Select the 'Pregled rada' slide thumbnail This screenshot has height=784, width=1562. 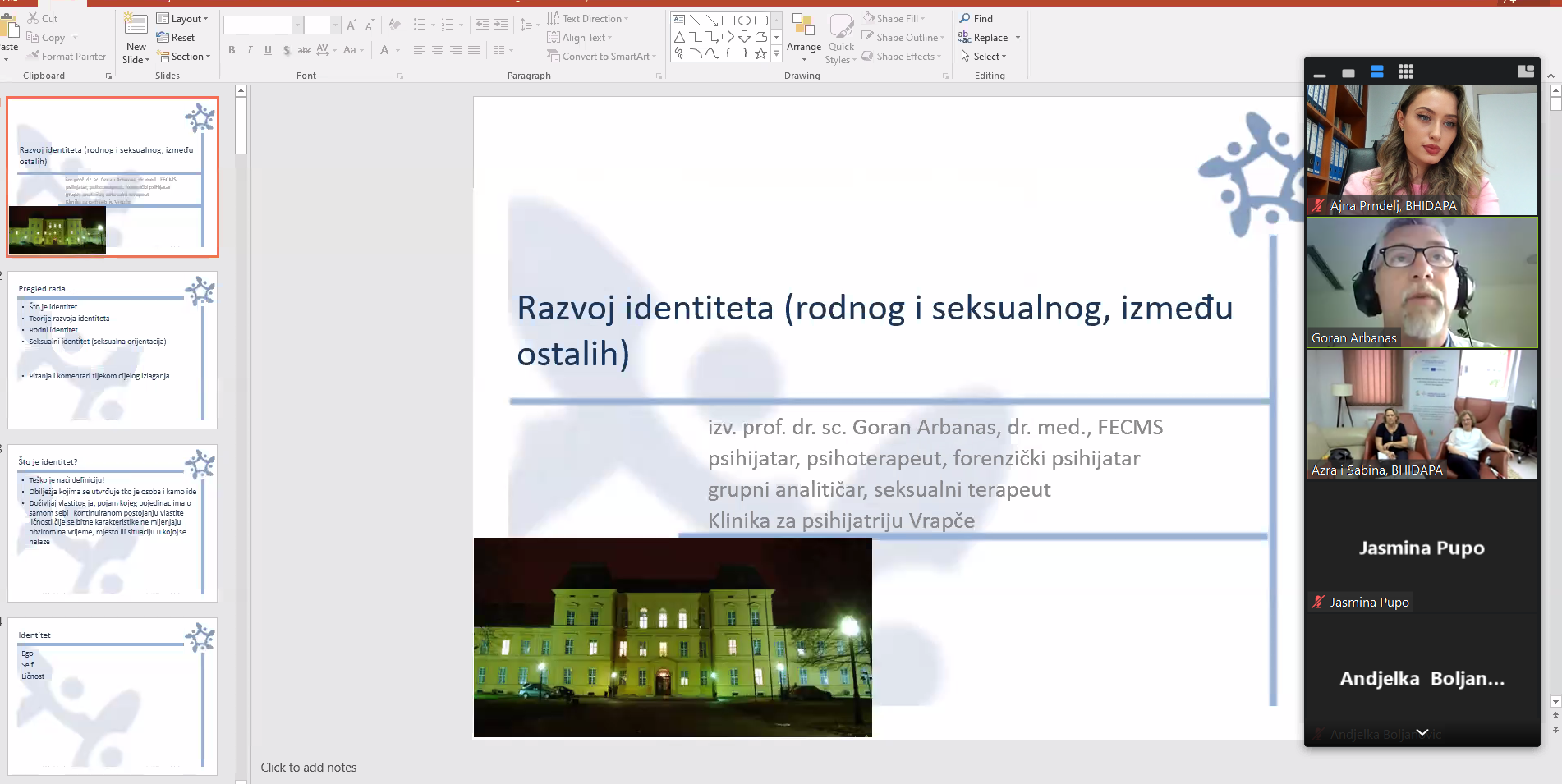coord(113,351)
